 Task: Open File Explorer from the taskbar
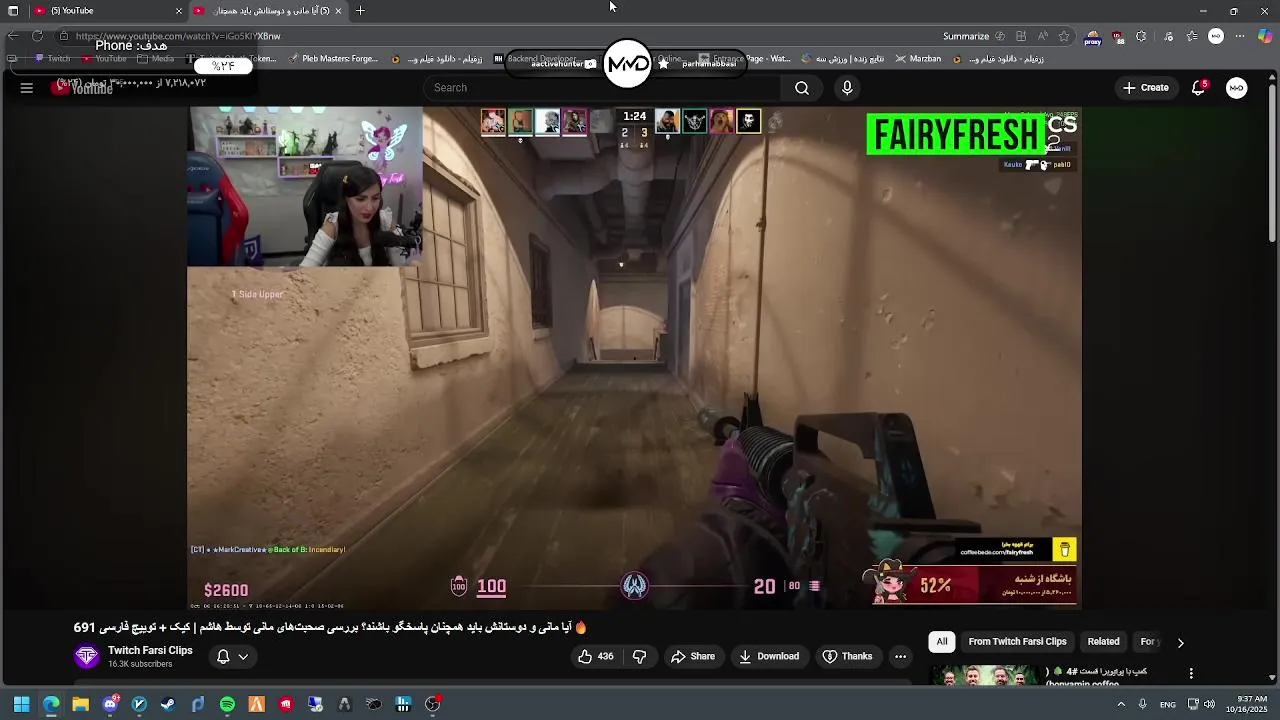tap(80, 704)
